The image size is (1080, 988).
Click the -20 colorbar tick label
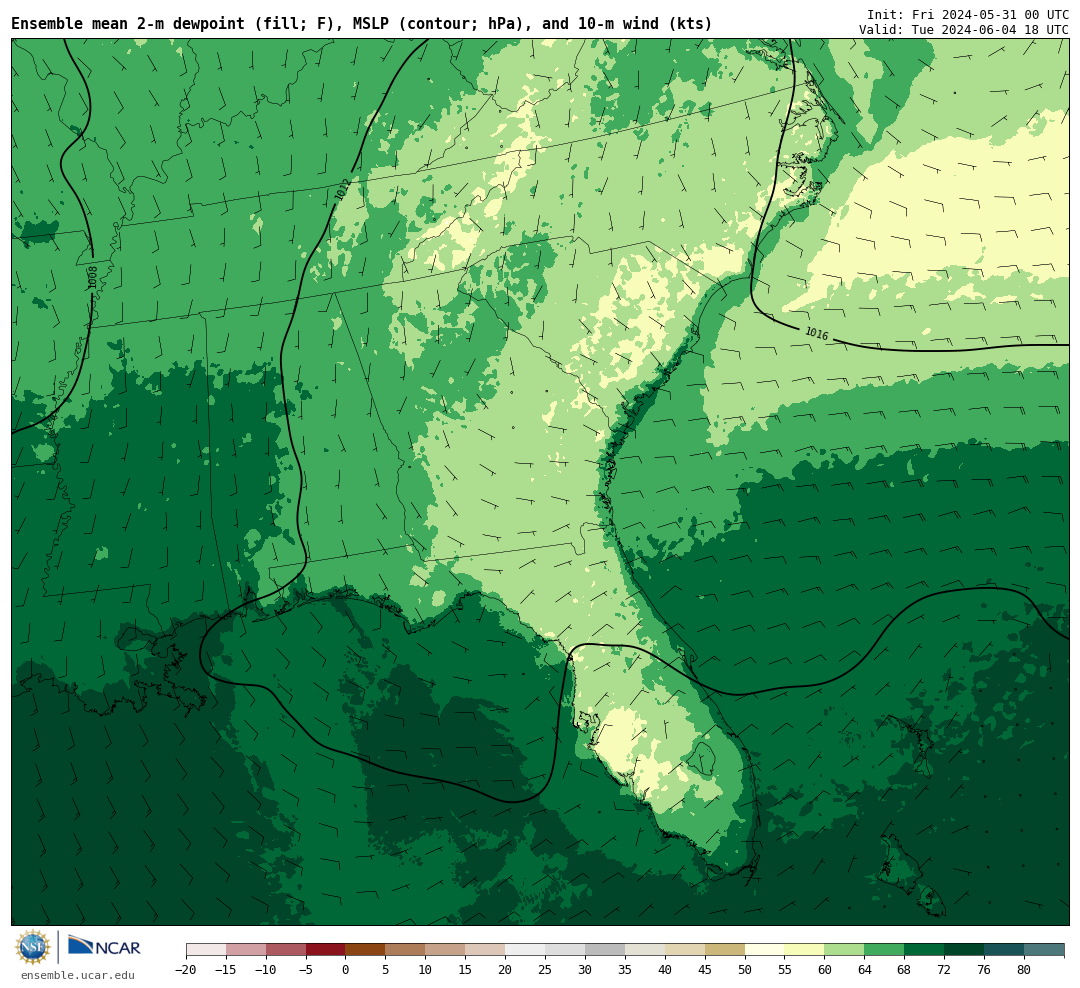[x=186, y=970]
